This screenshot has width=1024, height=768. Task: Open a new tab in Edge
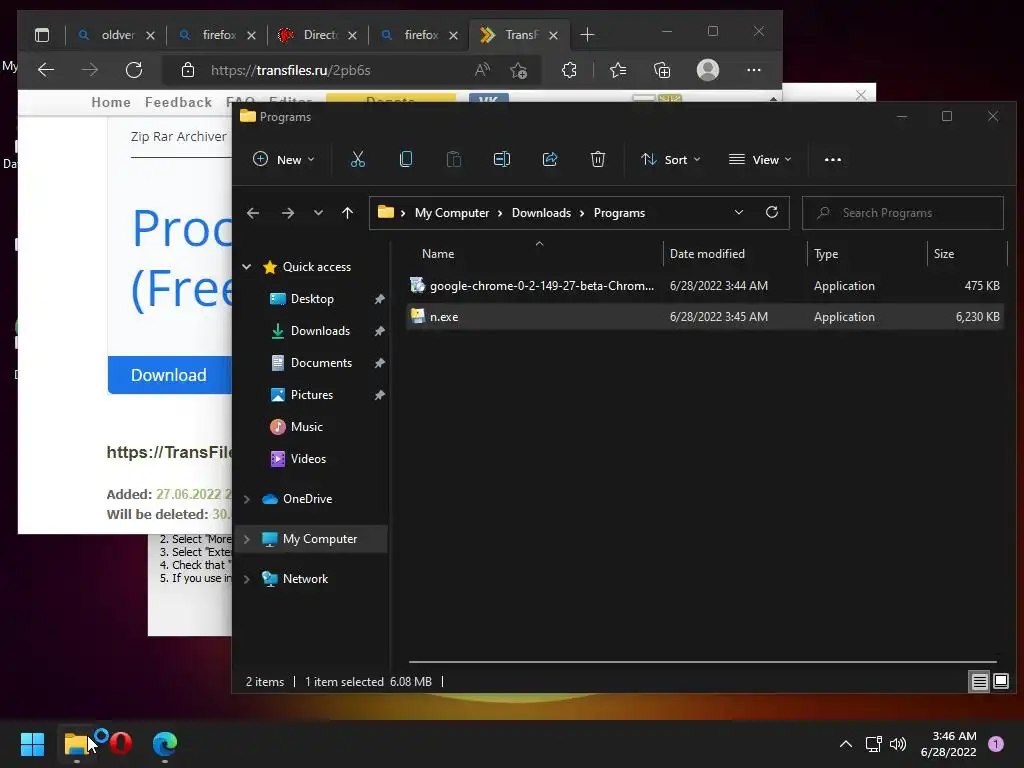[x=587, y=35]
